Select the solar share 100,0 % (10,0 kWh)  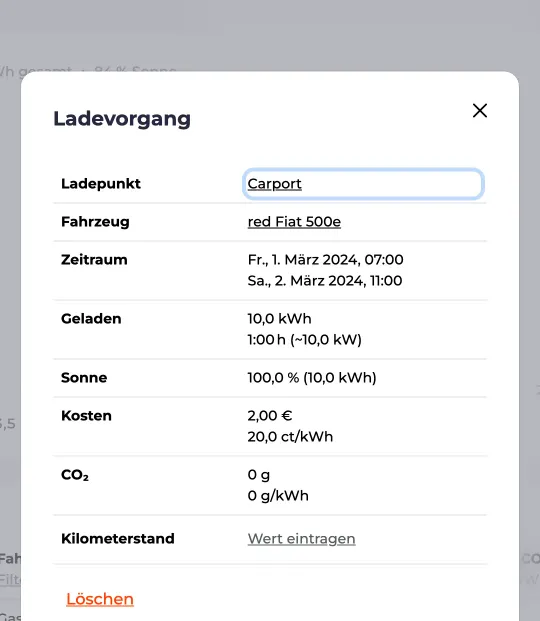(312, 378)
